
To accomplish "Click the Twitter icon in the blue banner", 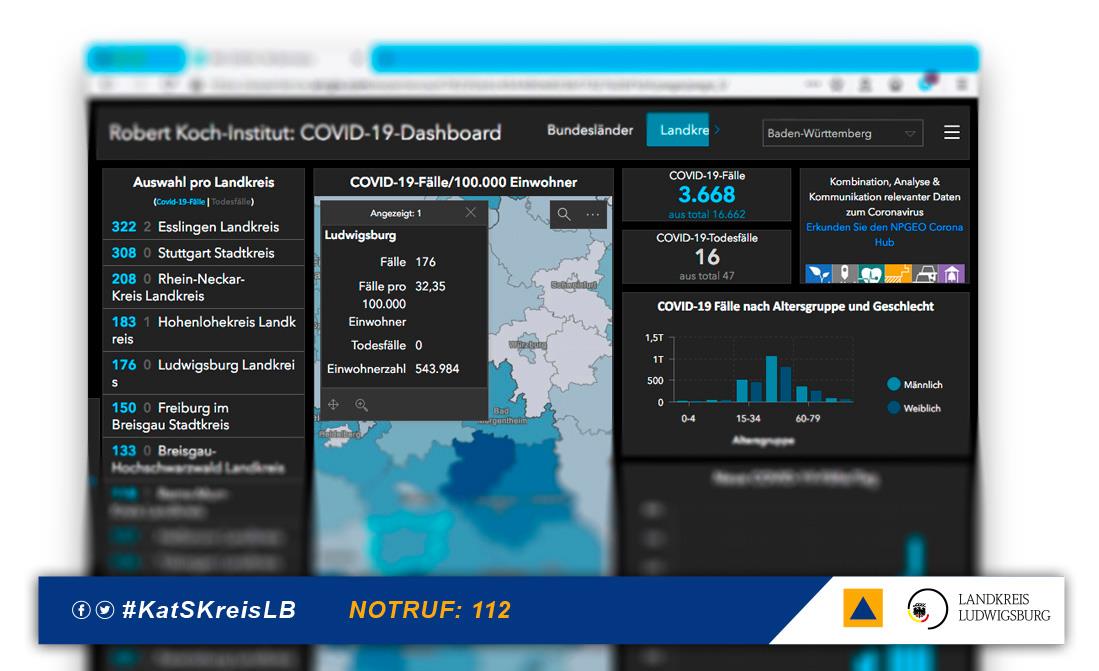I will click(x=105, y=610).
